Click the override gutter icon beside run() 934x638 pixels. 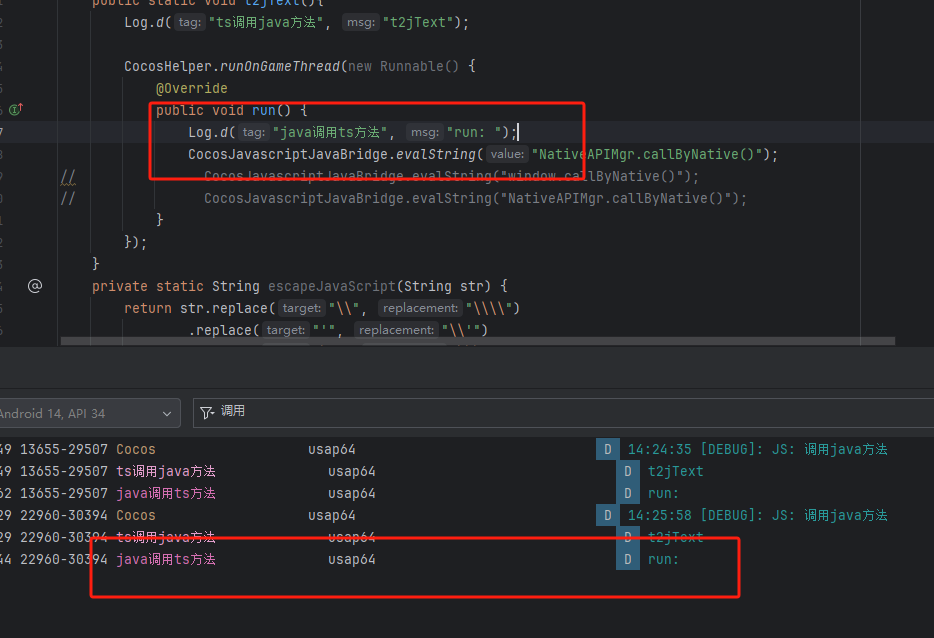pos(16,110)
